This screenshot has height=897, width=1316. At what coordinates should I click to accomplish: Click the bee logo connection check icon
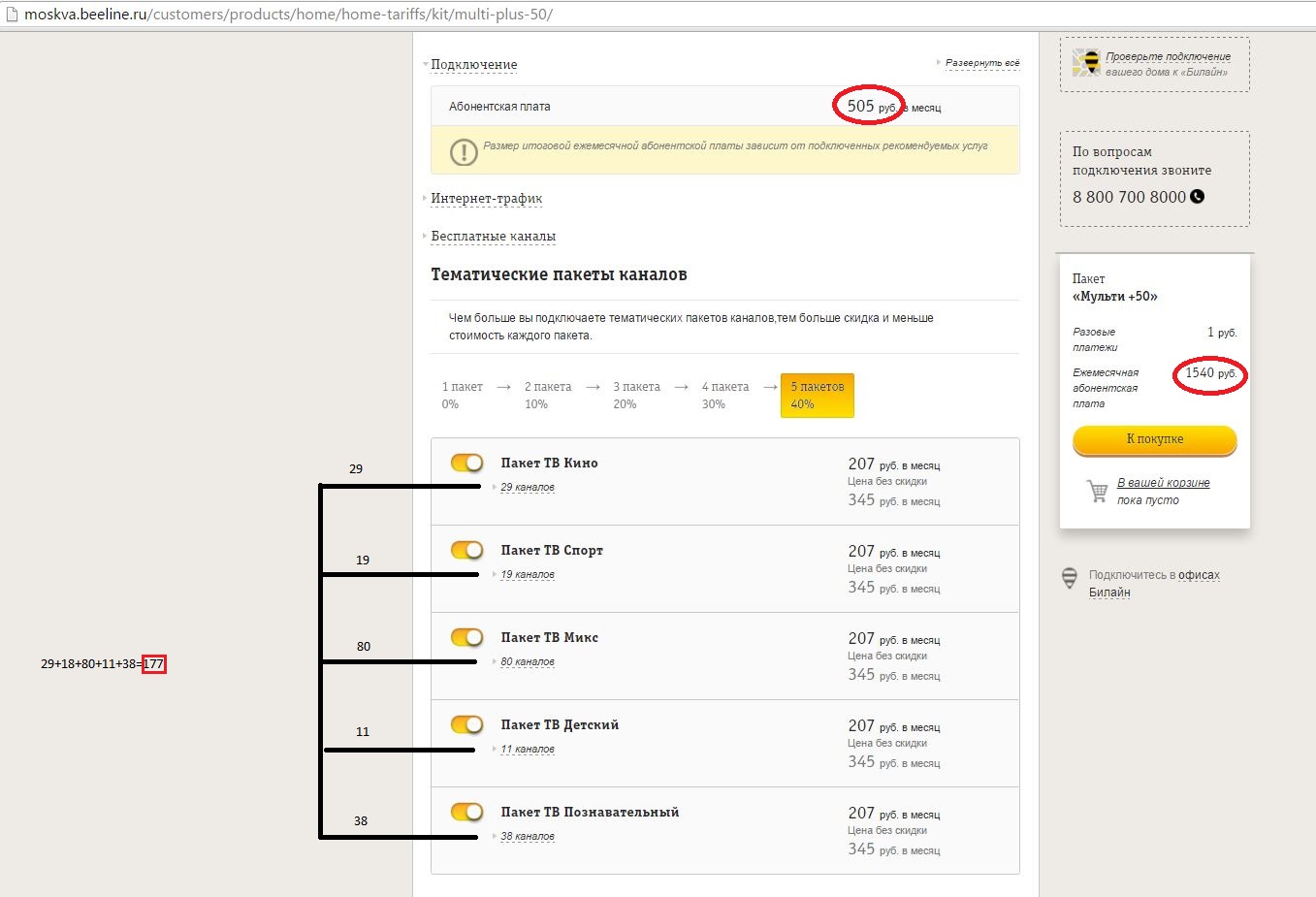1086,63
